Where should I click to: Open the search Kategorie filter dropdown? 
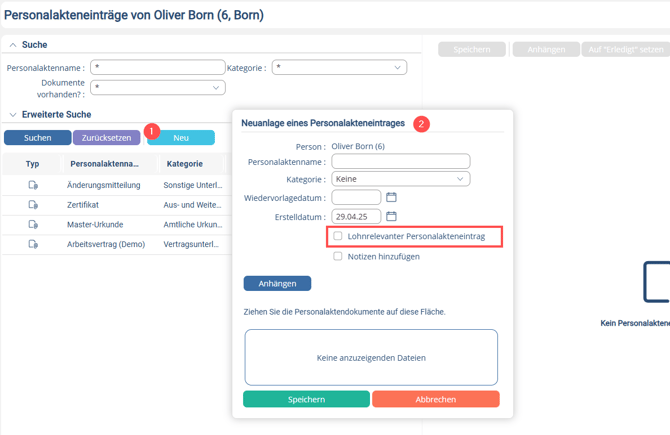(339, 67)
